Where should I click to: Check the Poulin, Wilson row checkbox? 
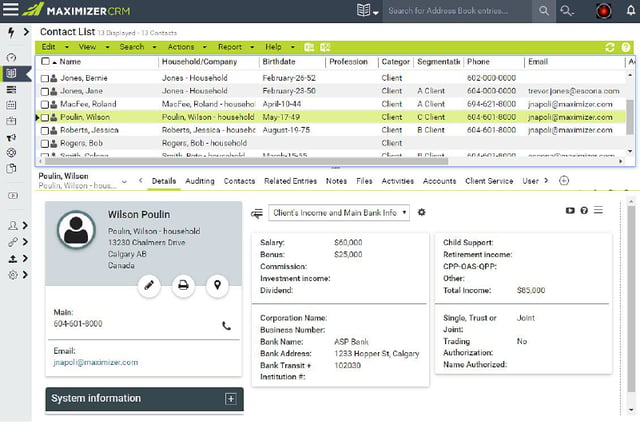(44, 118)
